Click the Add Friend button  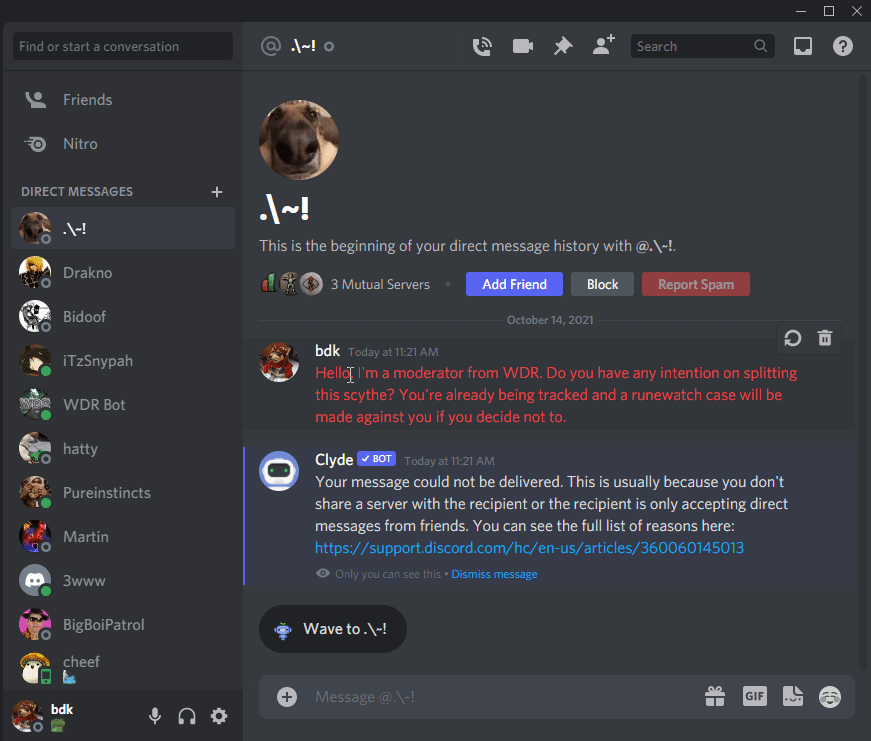[514, 284]
